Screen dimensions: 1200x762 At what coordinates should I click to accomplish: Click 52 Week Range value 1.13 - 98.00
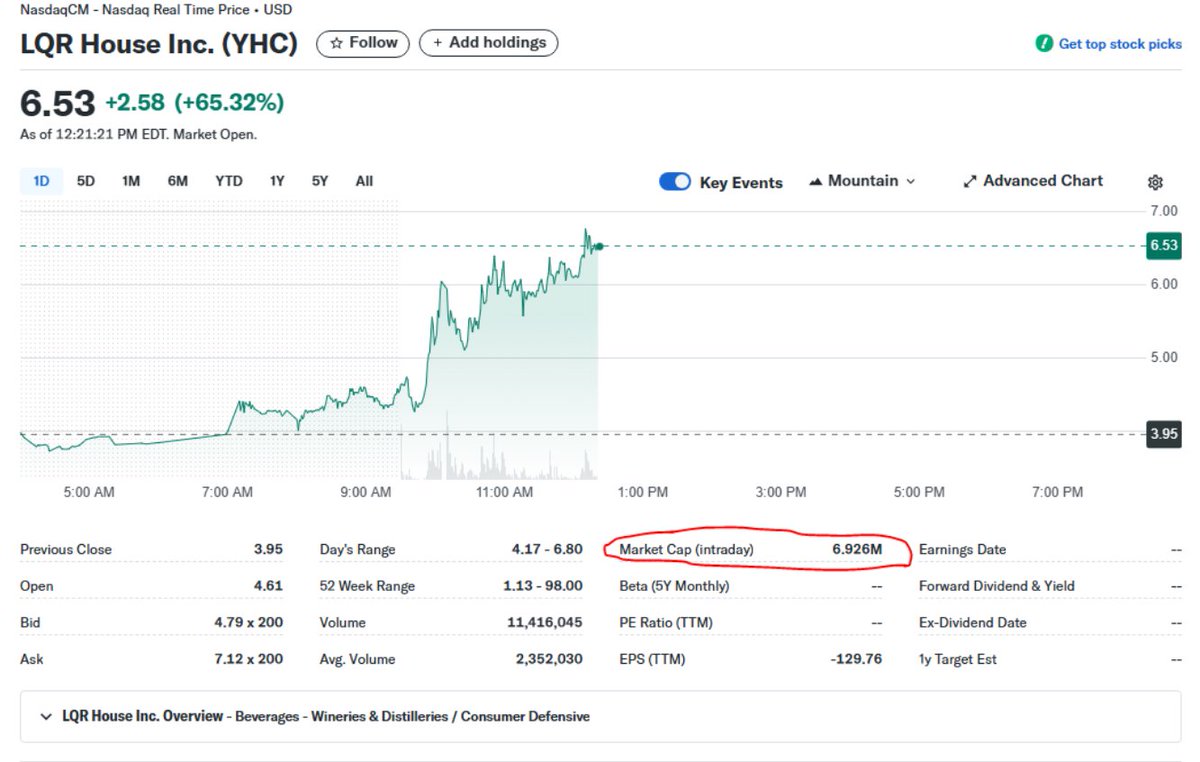542,586
